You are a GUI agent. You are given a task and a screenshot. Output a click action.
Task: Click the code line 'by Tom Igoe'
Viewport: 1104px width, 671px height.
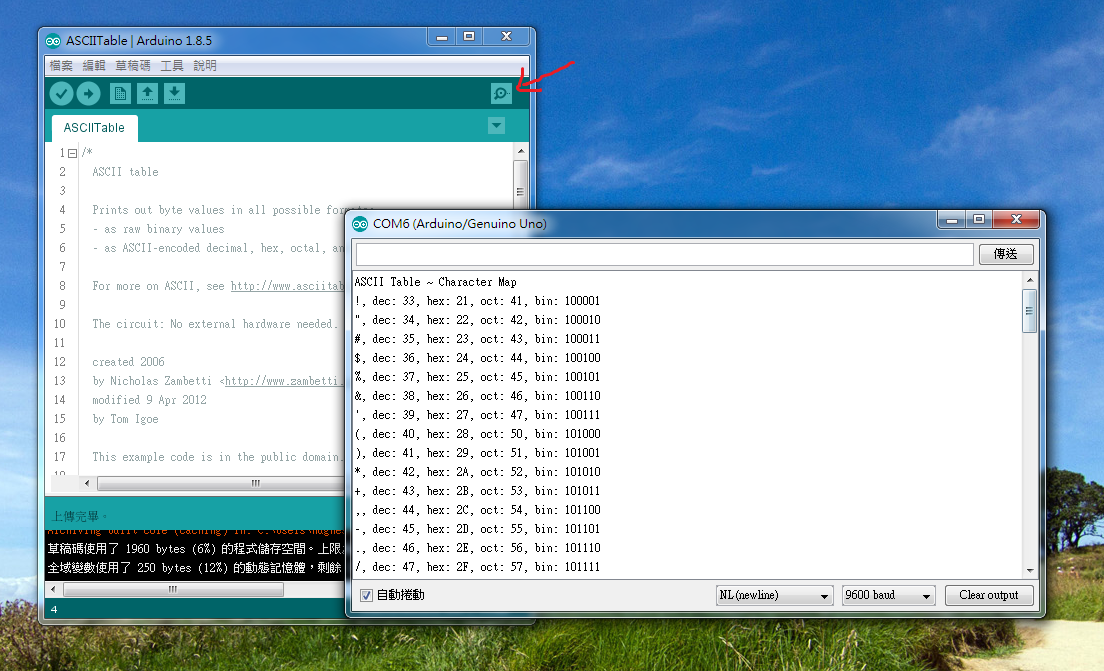pyautogui.click(x=125, y=419)
